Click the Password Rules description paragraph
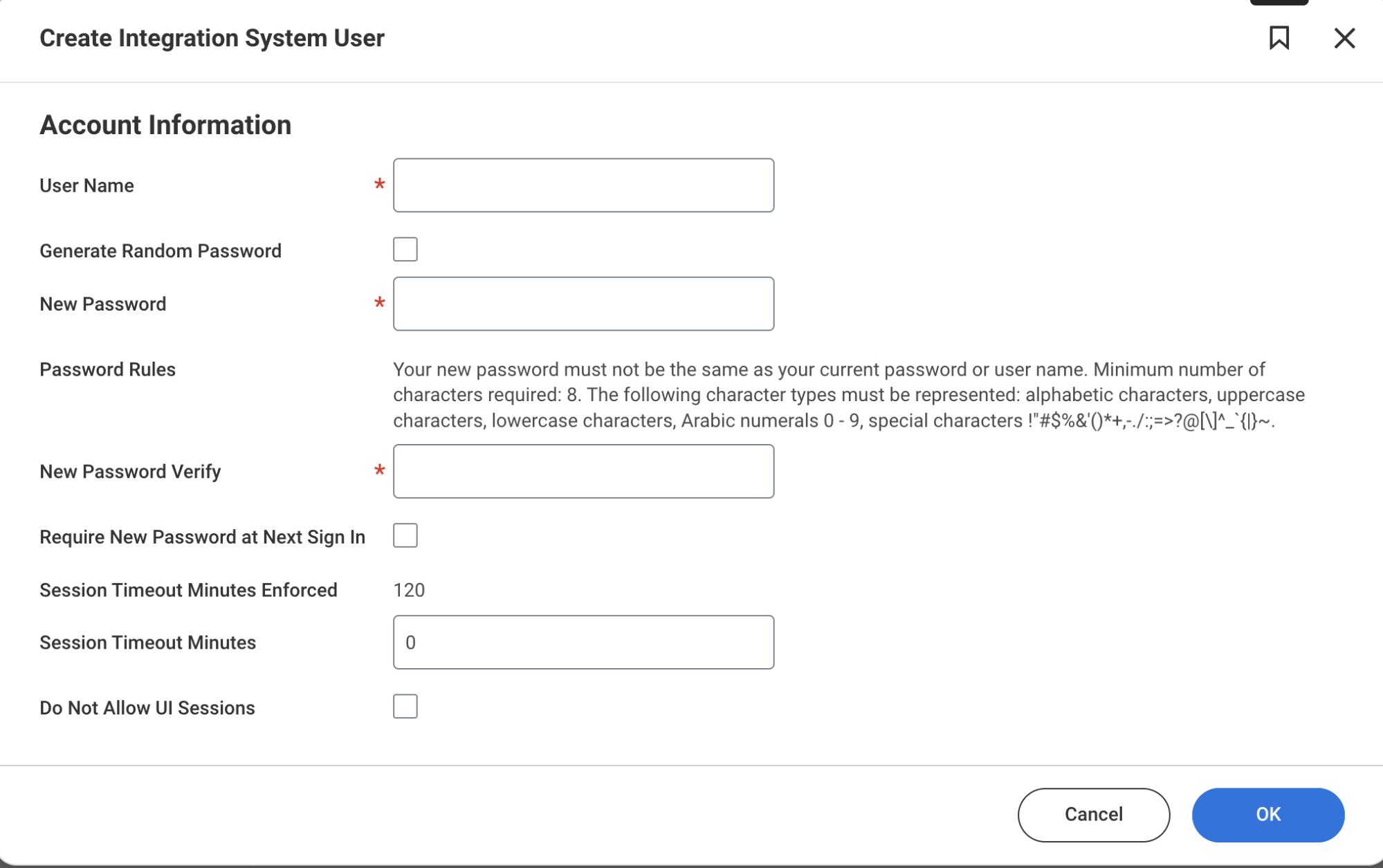1383x868 pixels. [x=848, y=395]
